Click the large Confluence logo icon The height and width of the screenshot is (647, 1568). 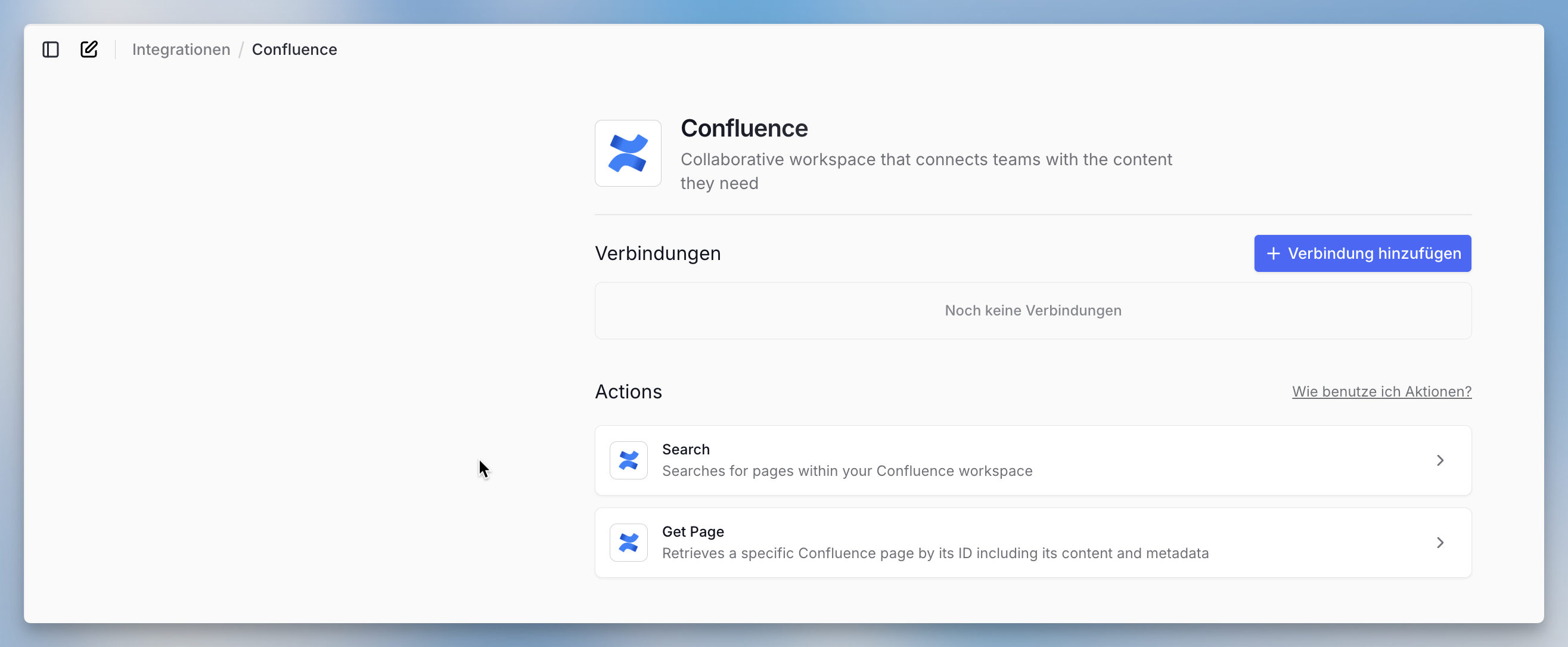point(628,153)
